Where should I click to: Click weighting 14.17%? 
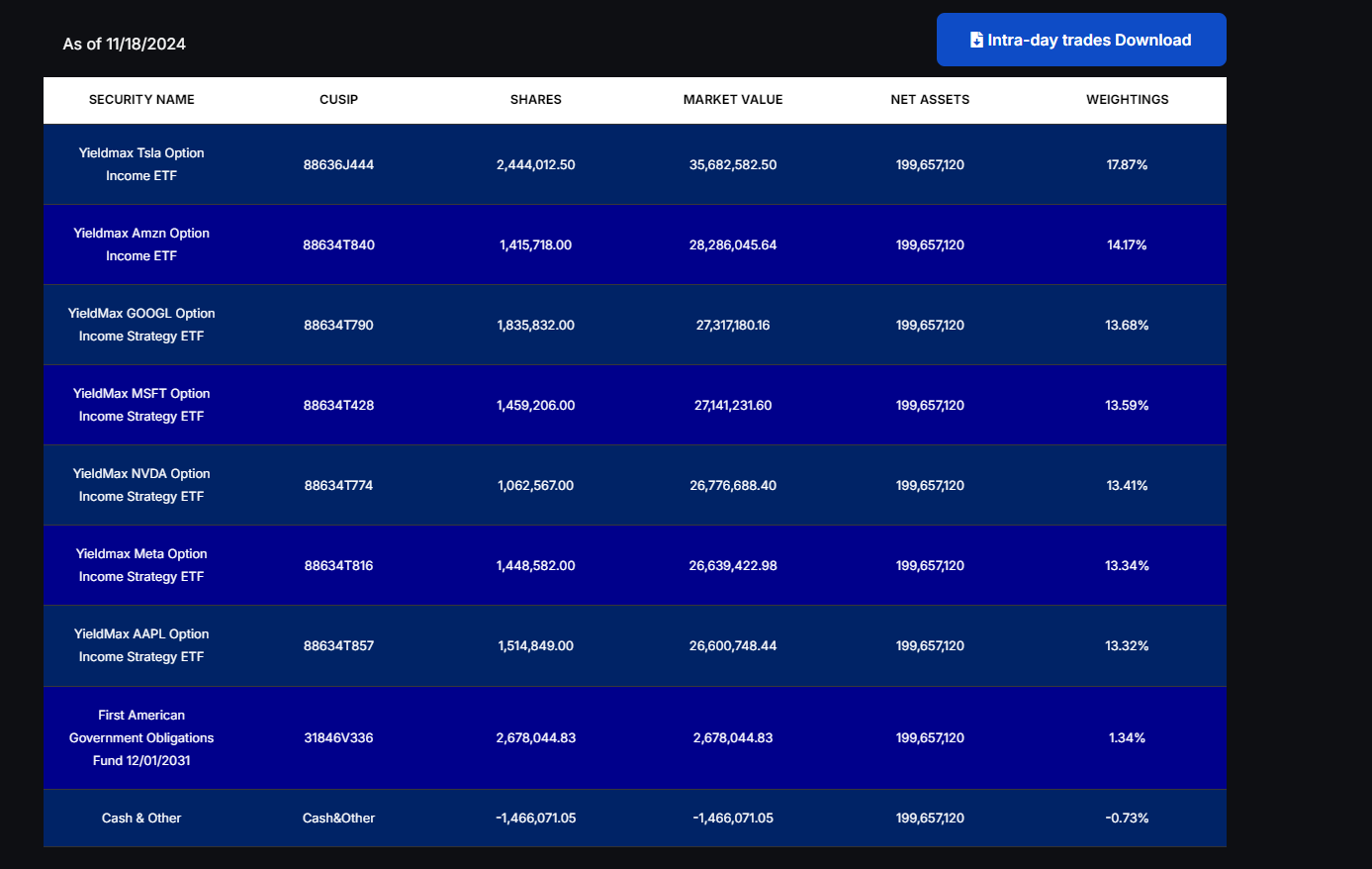[1127, 244]
